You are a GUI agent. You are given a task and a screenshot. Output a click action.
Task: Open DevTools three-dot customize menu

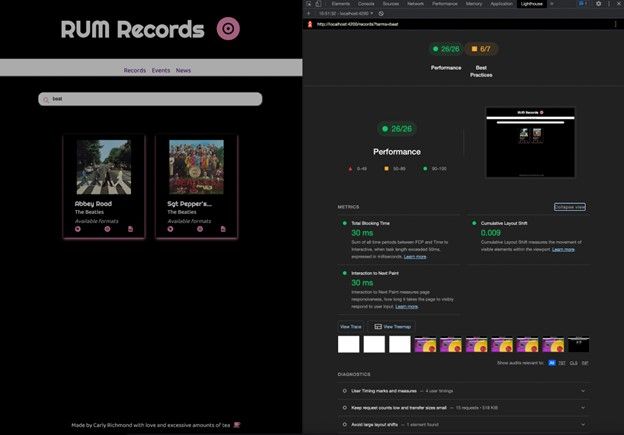pos(609,4)
